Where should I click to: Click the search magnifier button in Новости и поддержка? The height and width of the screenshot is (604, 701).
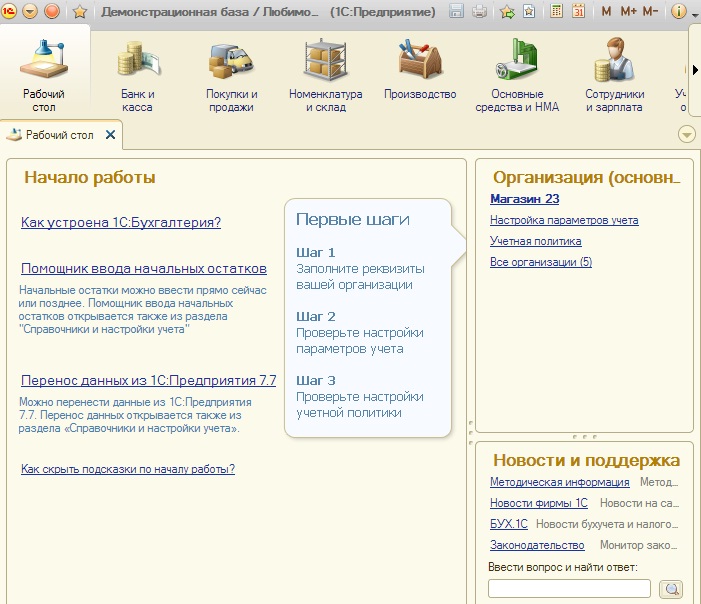pos(673,589)
